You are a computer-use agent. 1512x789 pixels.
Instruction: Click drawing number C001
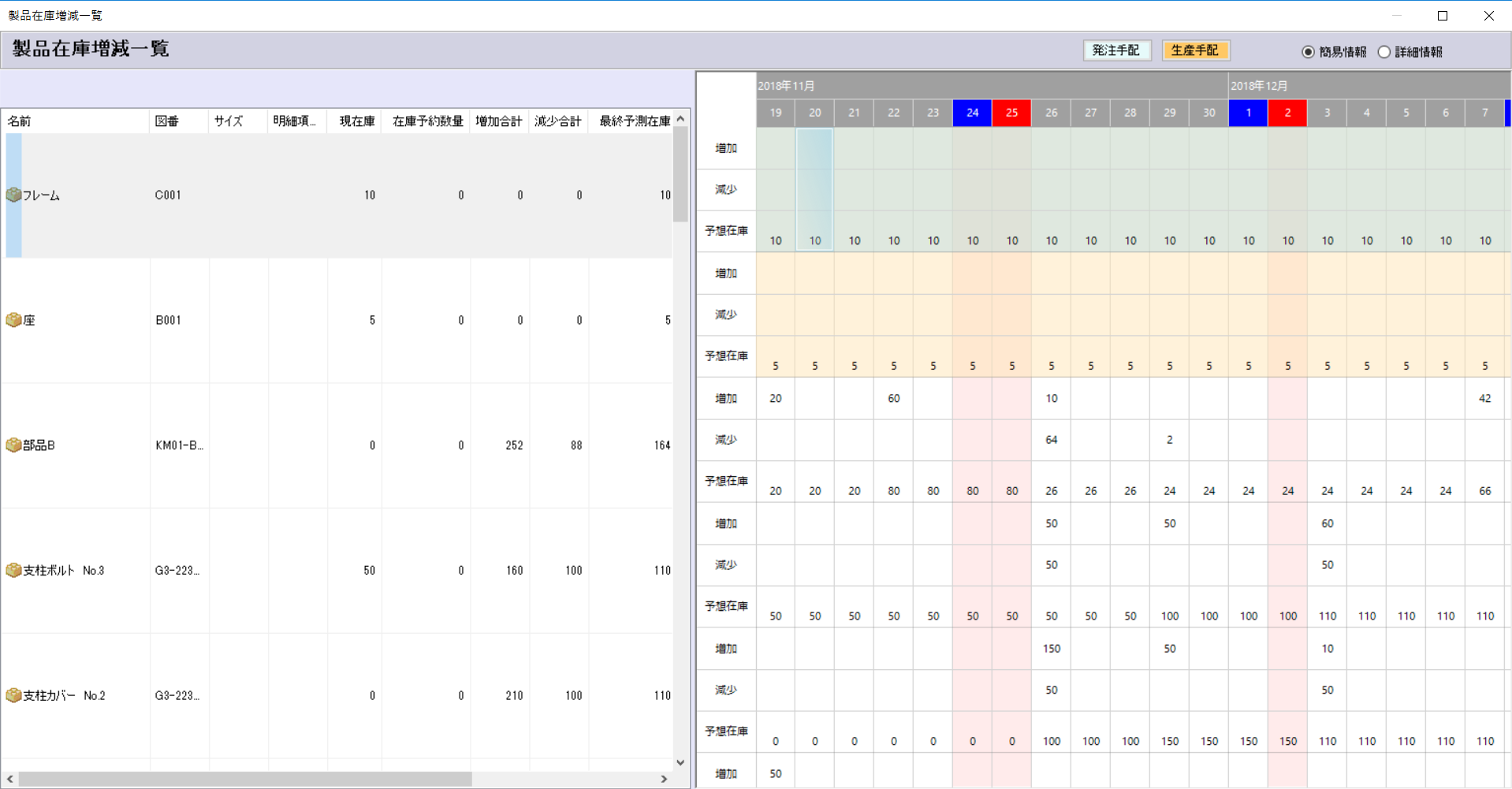click(168, 195)
